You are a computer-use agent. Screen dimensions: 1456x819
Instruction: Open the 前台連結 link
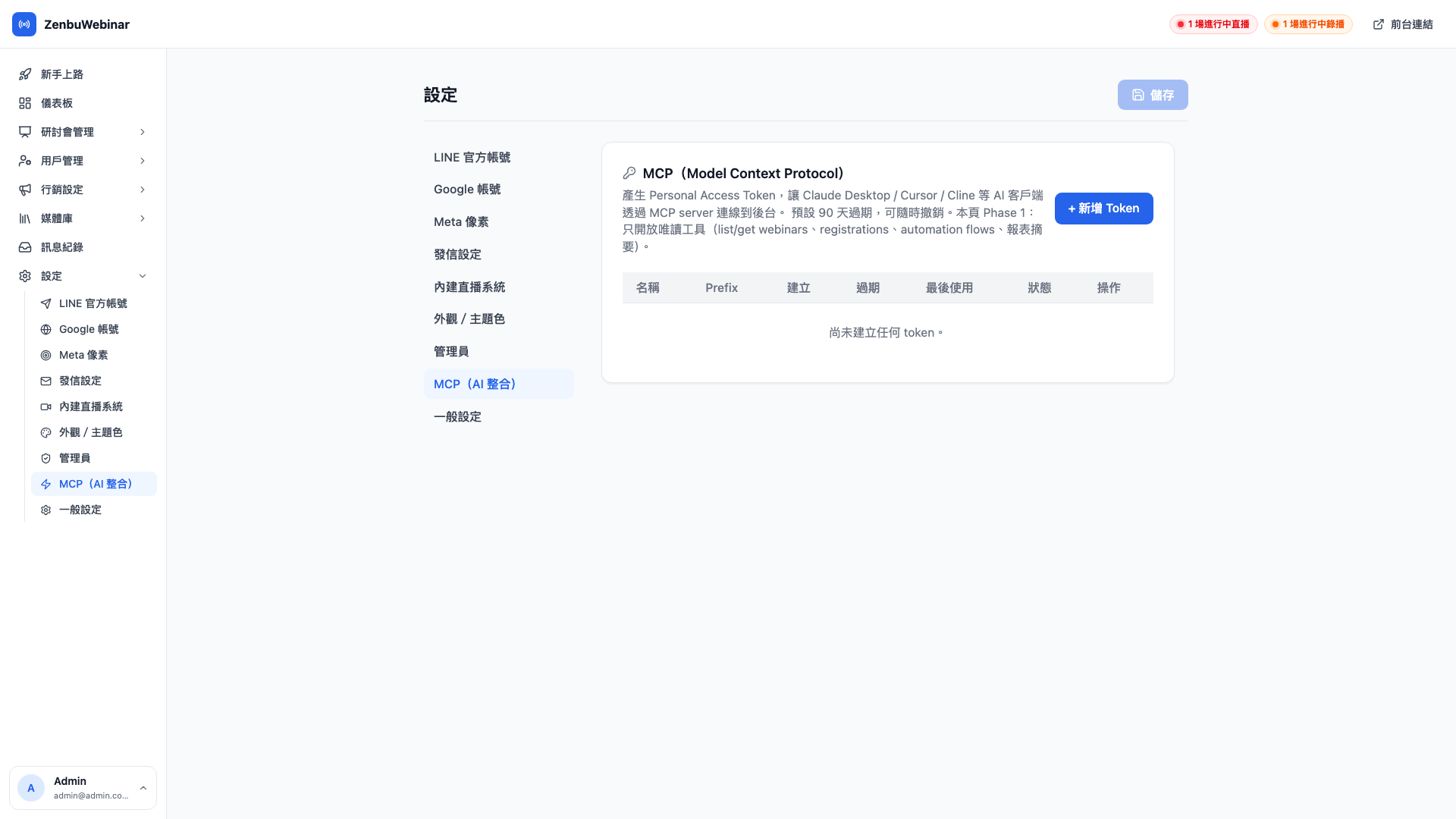(x=1403, y=24)
